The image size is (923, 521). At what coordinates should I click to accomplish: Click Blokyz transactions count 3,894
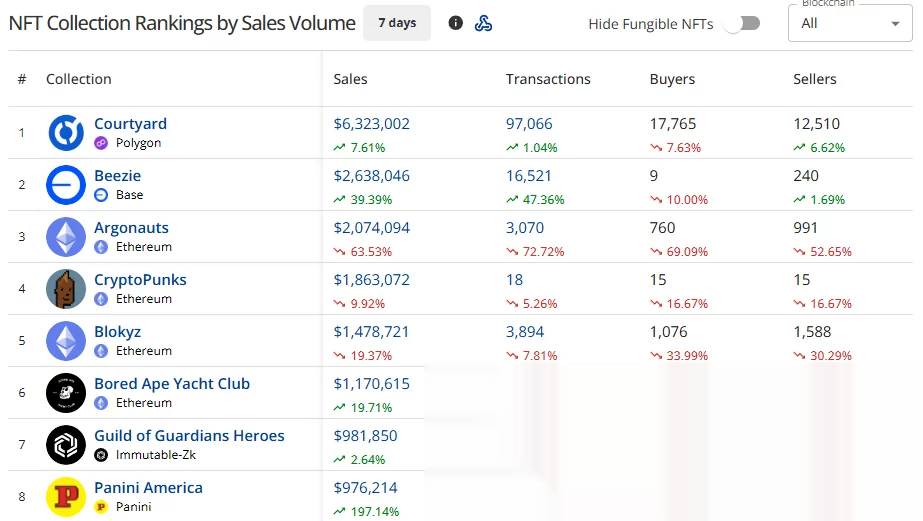point(525,332)
